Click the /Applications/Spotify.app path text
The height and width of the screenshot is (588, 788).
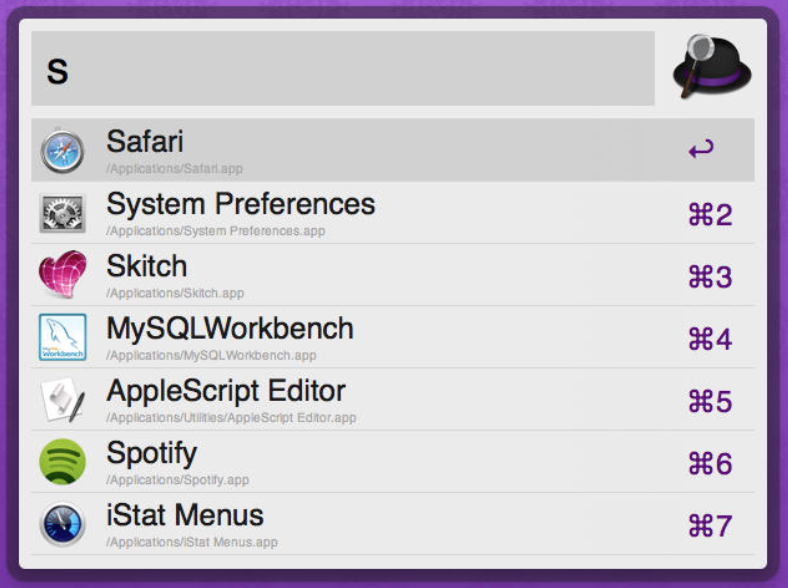(178, 480)
